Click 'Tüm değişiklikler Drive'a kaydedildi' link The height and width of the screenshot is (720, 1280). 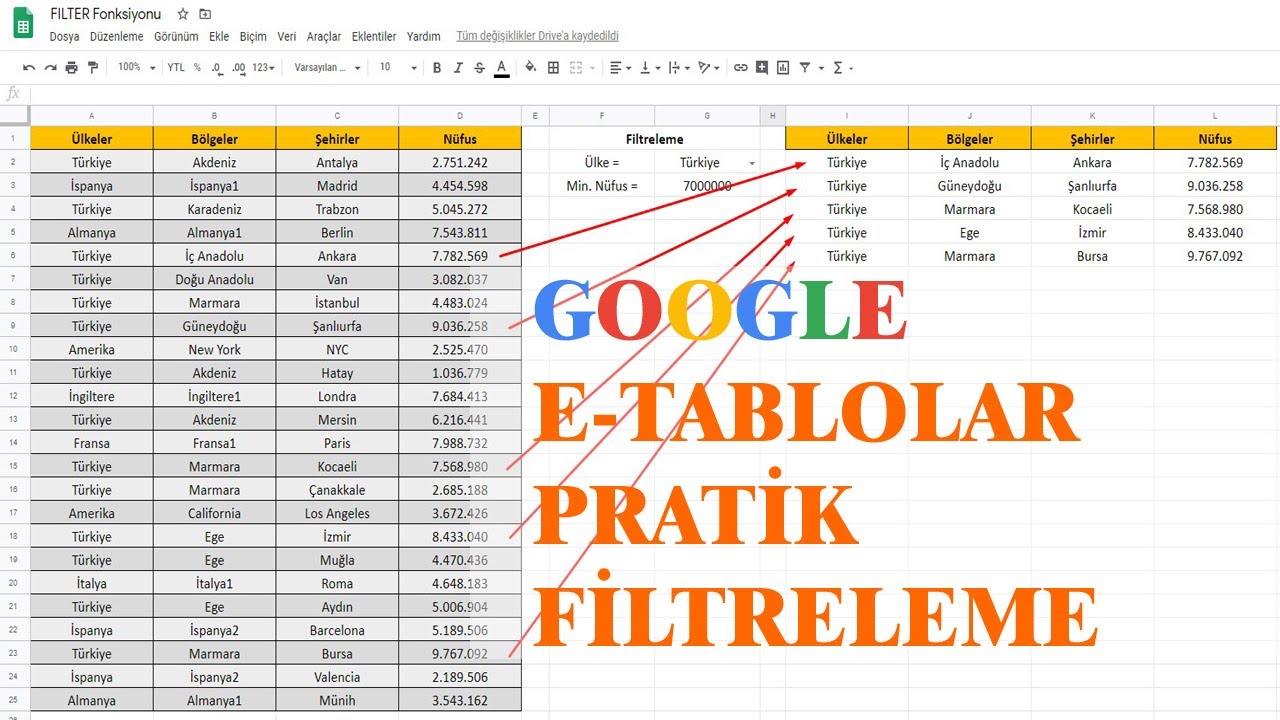[537, 36]
